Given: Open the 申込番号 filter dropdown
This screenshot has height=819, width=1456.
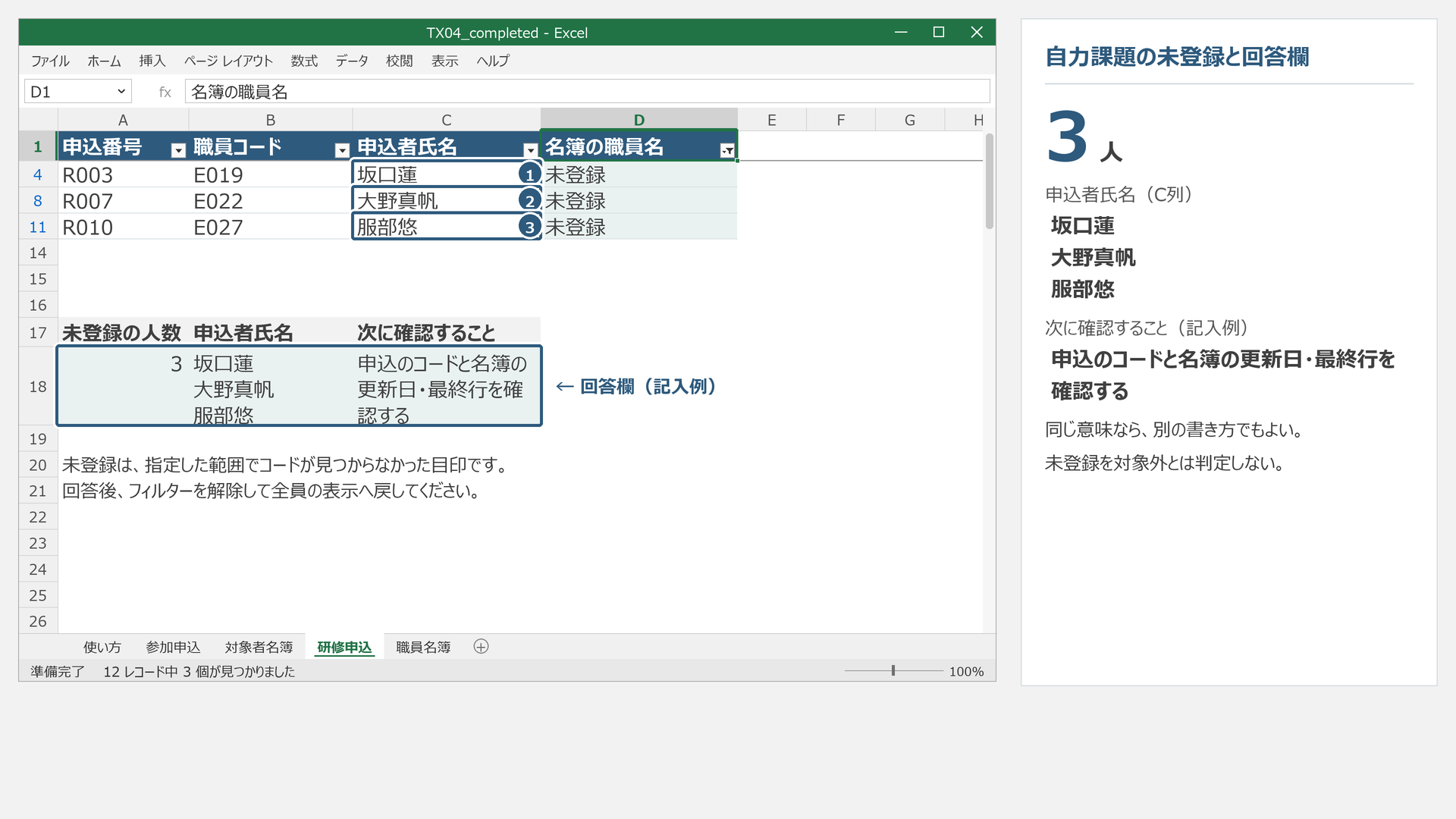Looking at the screenshot, I should tap(178, 150).
